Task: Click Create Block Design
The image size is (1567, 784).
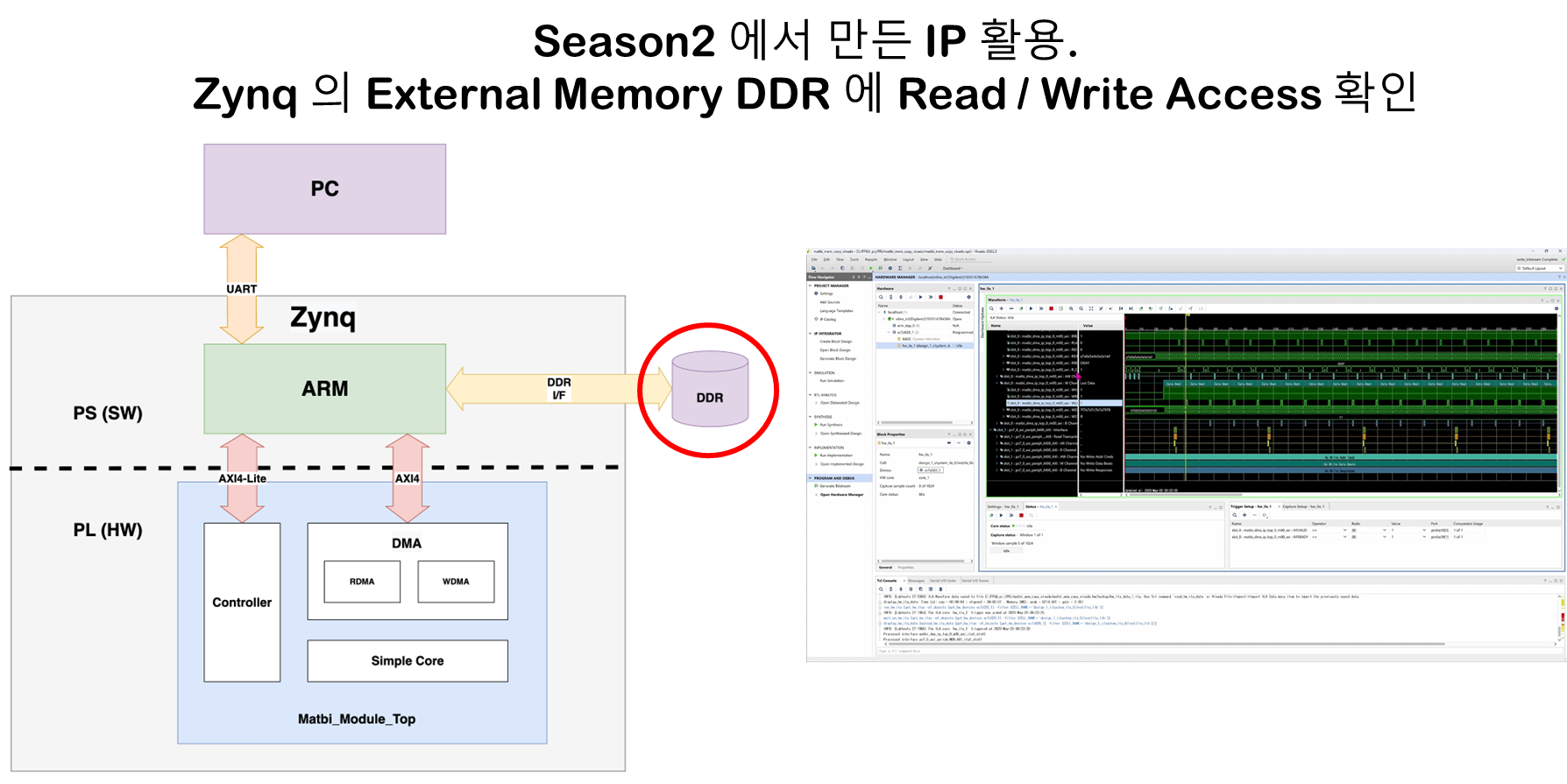Action: [x=836, y=342]
